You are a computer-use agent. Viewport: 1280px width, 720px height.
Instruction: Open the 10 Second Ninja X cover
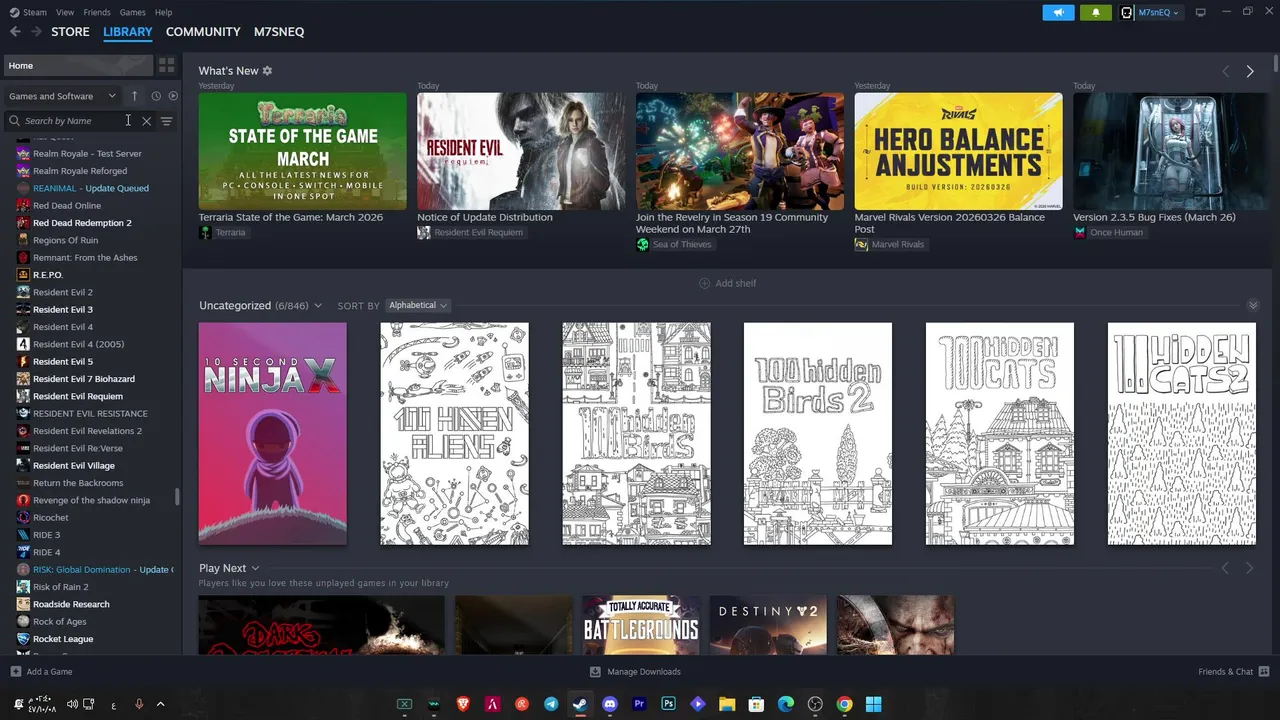tap(273, 434)
